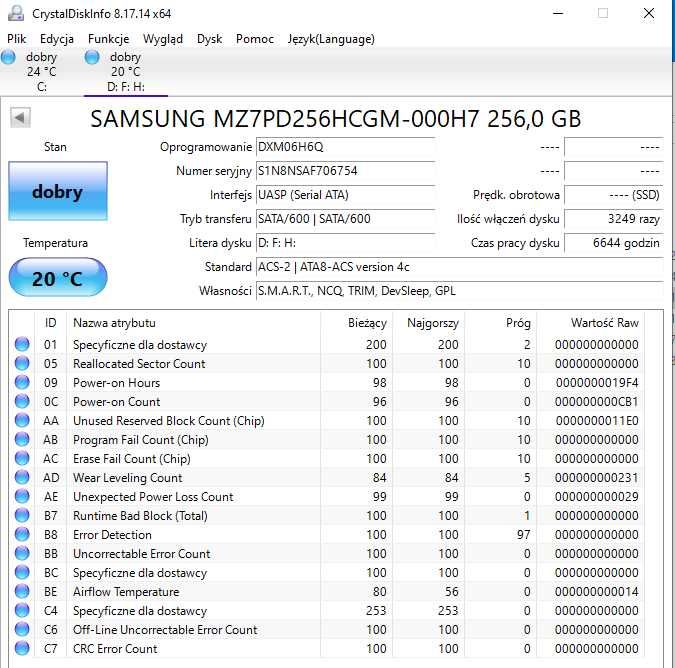Click the Własności features field
This screenshot has width=675, height=668.
[459, 291]
